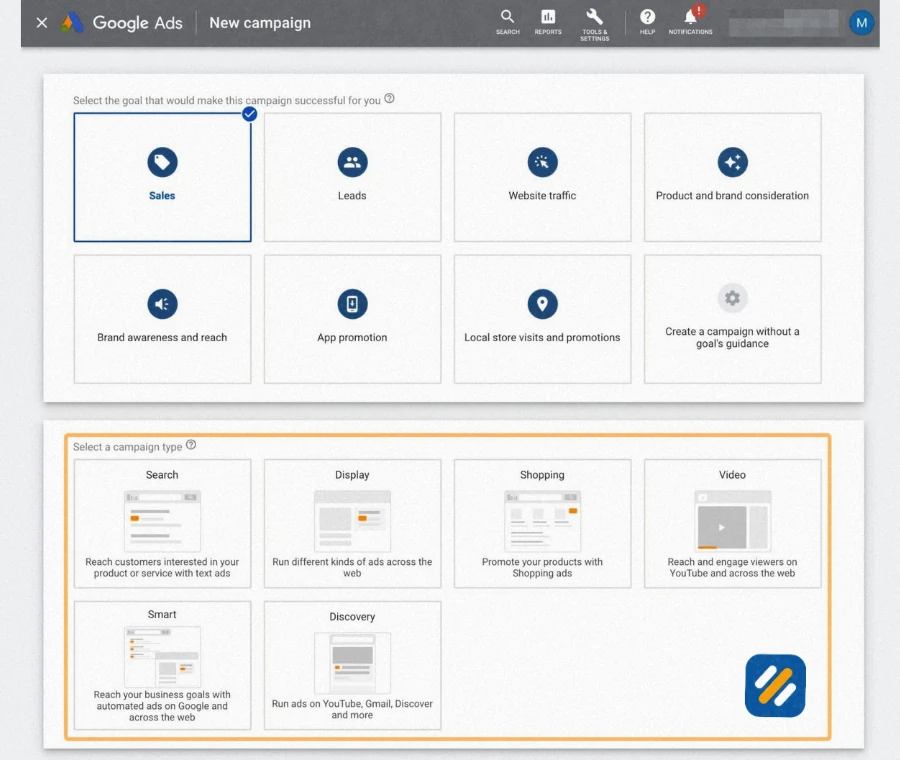900x760 pixels.
Task: Click 'Reach your business goals with automated ads'
Action: point(162,706)
